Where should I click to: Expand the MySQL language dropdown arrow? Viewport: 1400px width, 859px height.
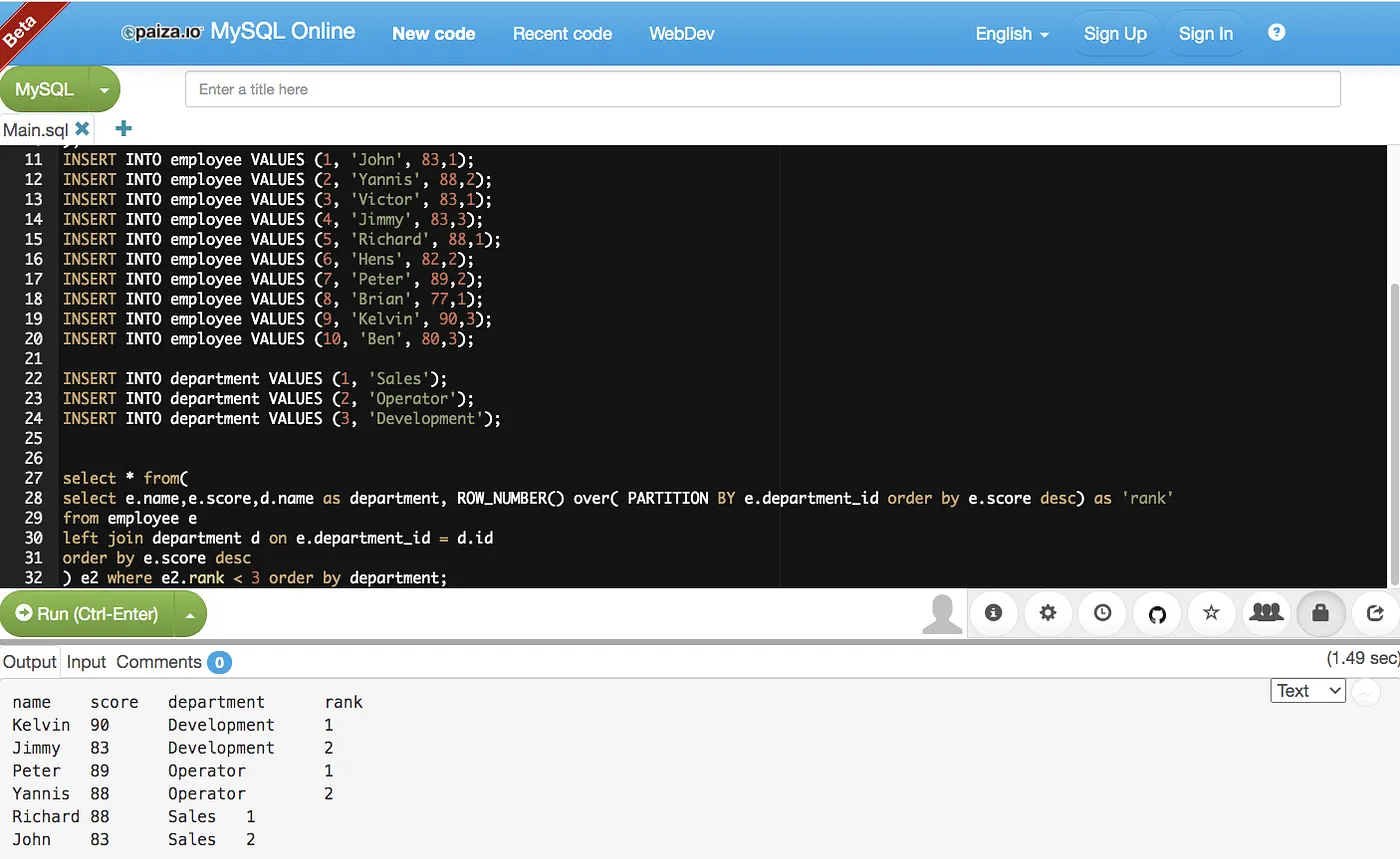[104, 89]
